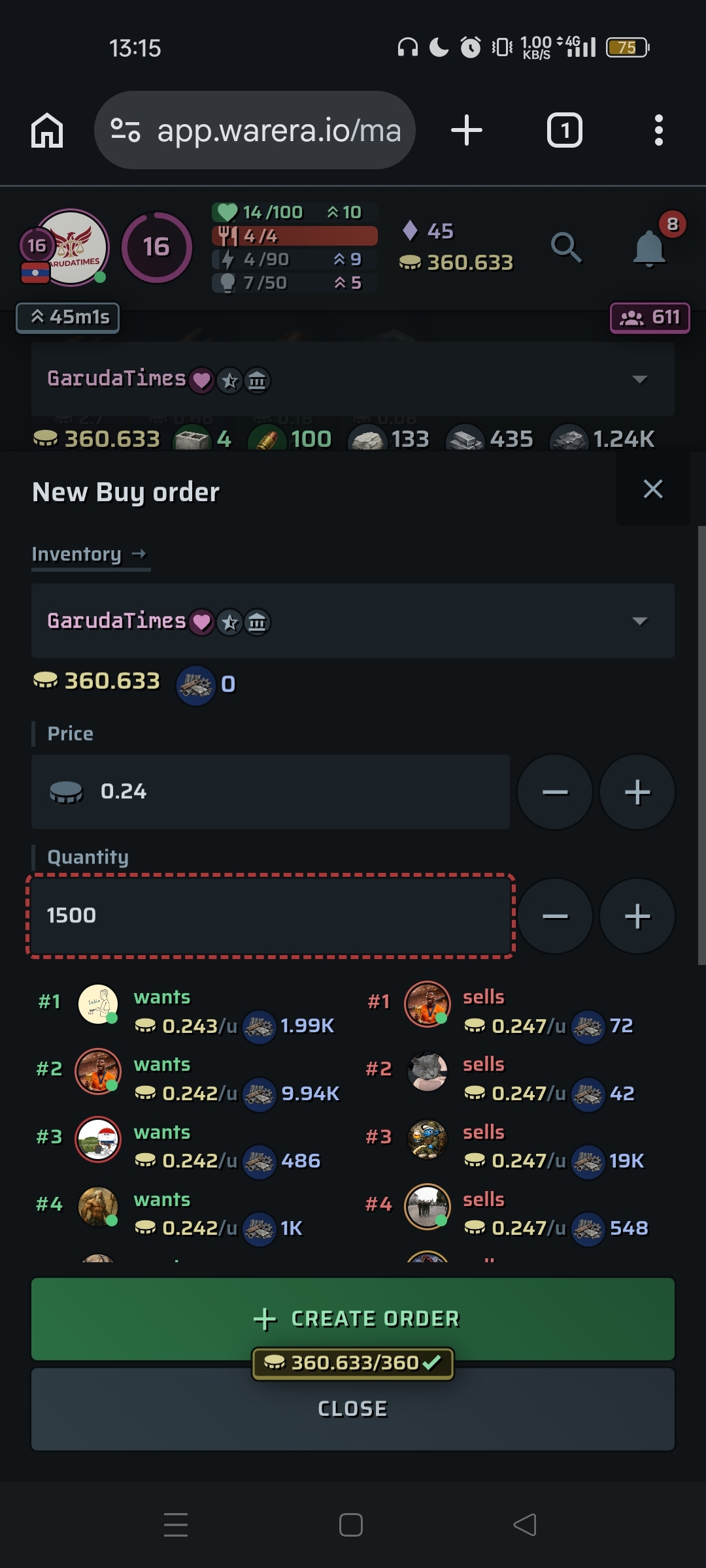Screen dimensions: 706x1568
Task: Click the Quantity input field showing 1500
Action: pos(269,916)
